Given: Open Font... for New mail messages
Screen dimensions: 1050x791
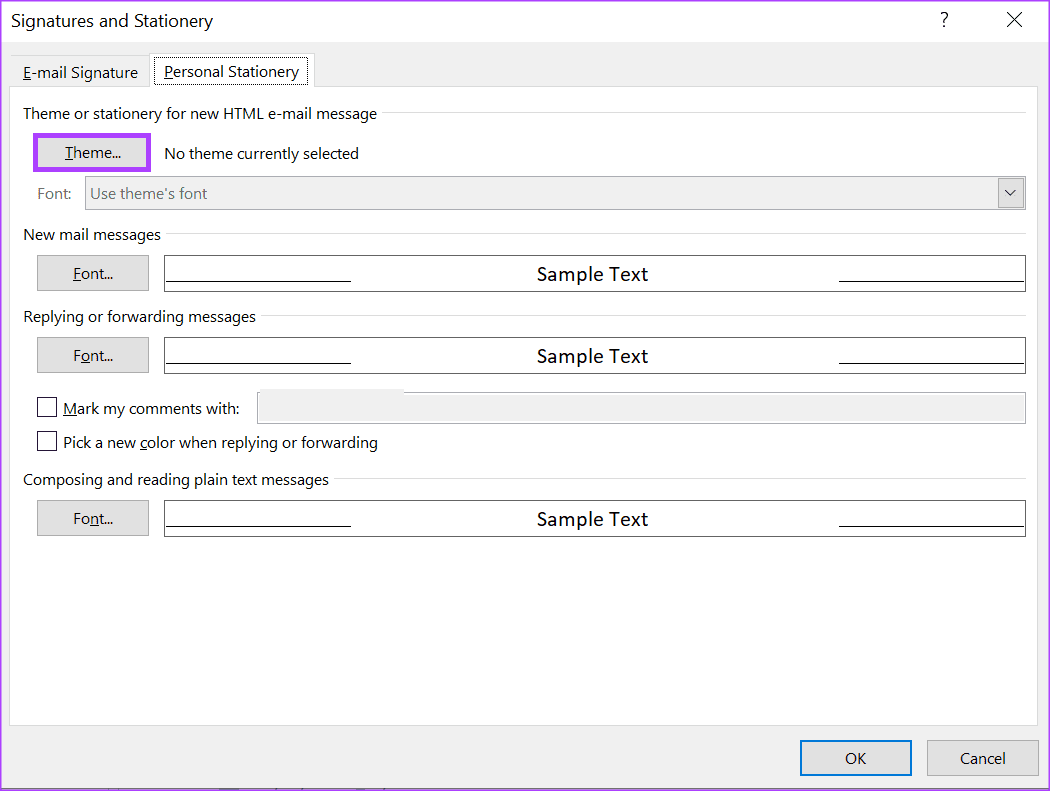Looking at the screenshot, I should [x=92, y=273].
